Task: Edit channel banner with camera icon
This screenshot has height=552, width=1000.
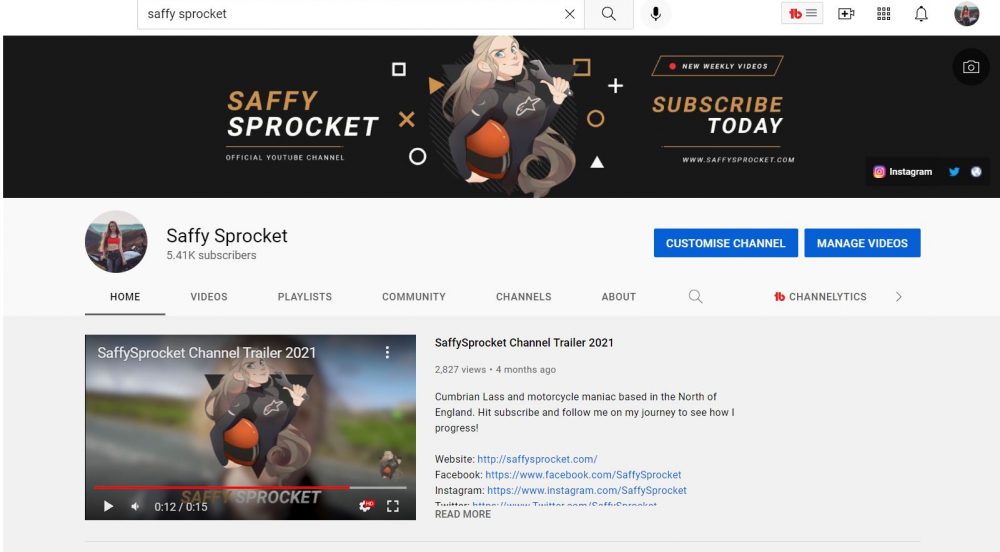Action: click(x=971, y=67)
